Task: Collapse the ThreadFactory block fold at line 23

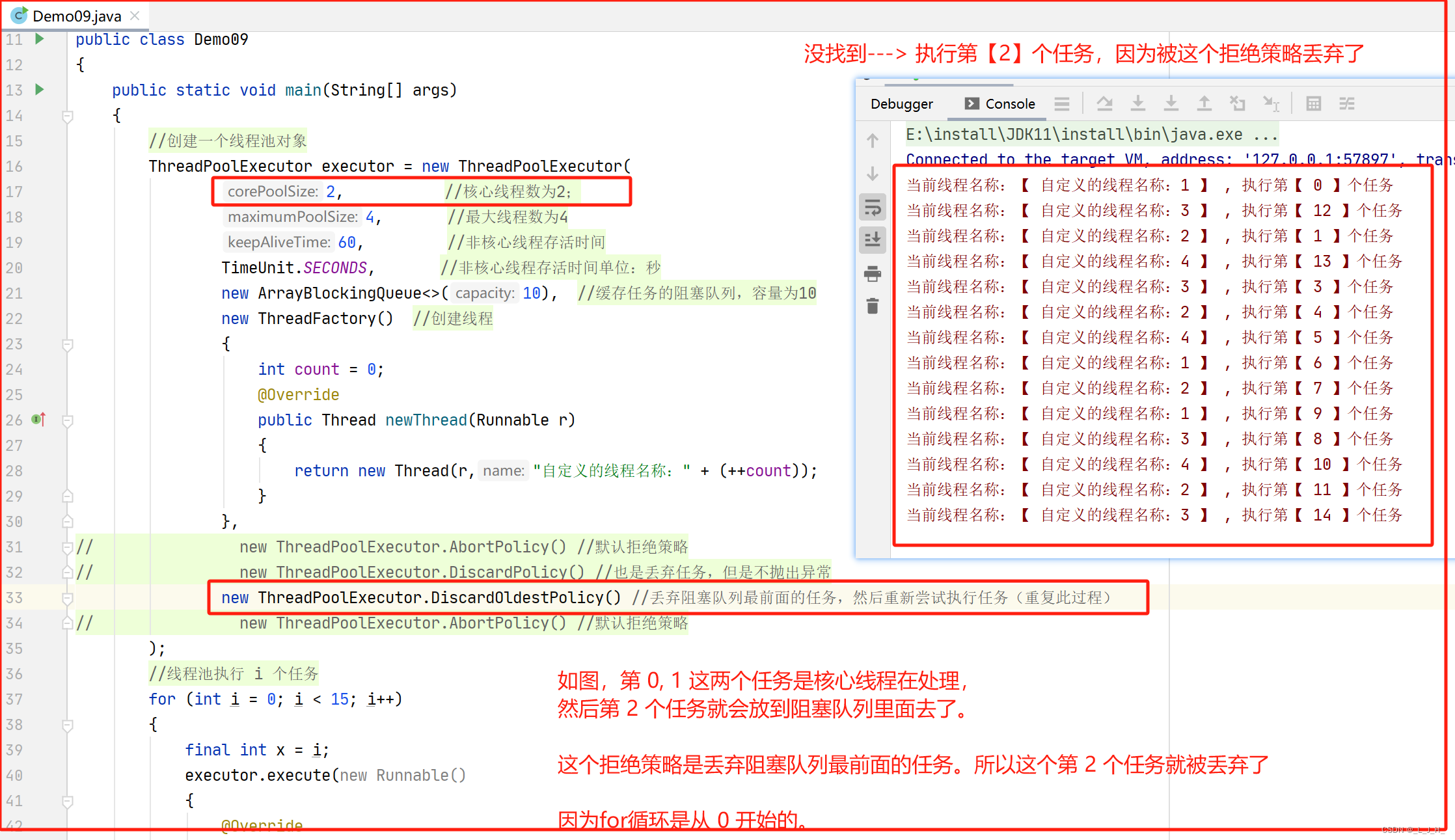Action: click(67, 344)
